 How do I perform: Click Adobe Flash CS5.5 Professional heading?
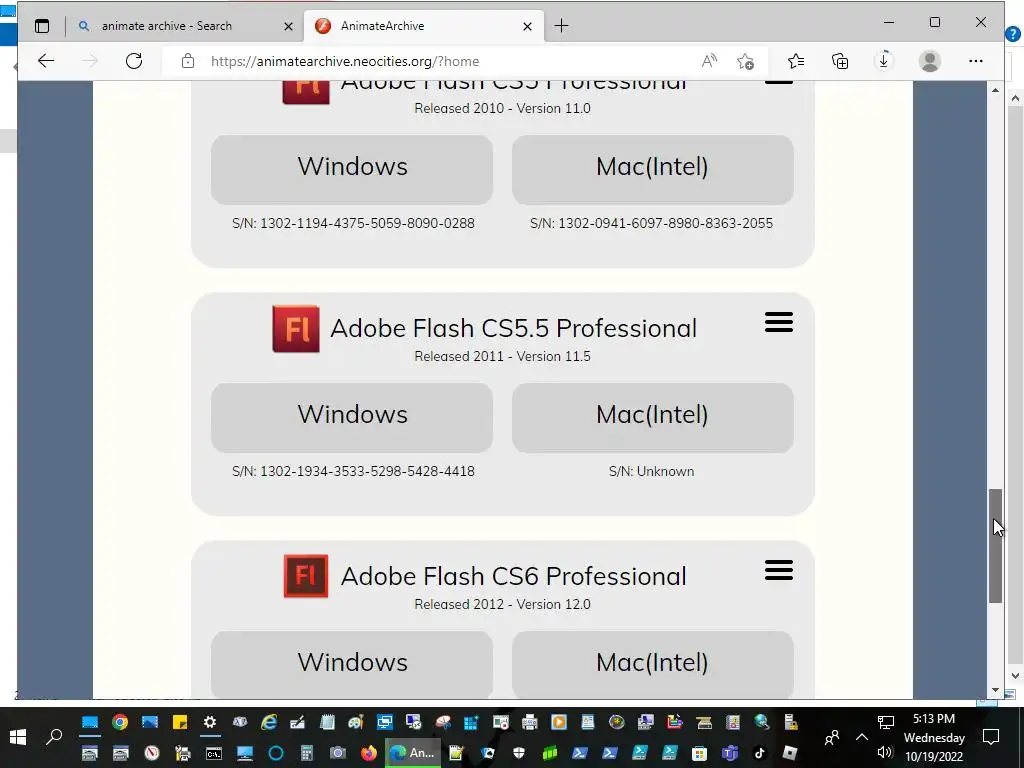513,328
